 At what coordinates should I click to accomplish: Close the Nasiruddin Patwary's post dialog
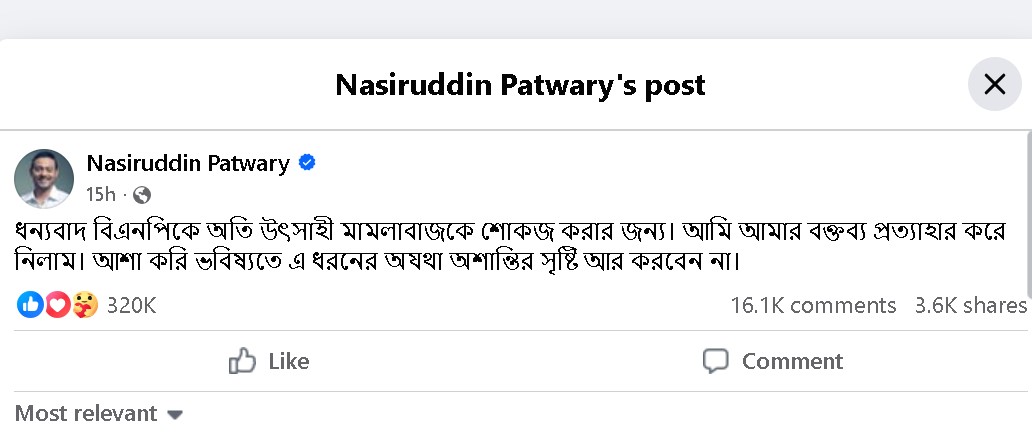(x=994, y=85)
